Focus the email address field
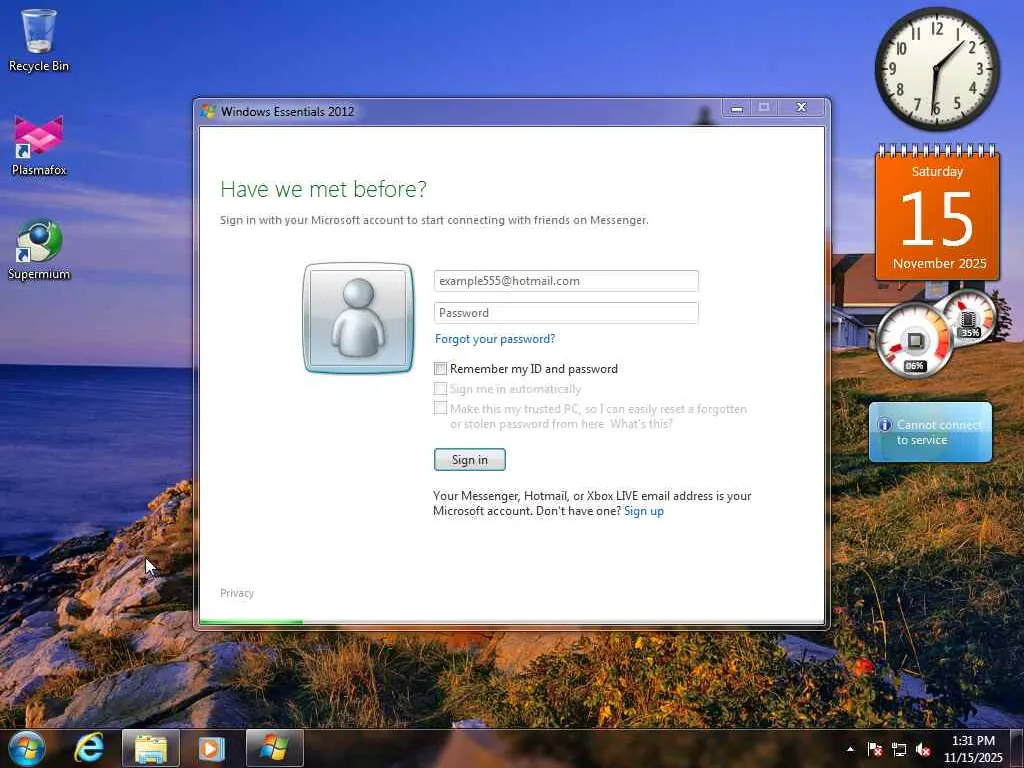This screenshot has height=768, width=1024. click(x=566, y=281)
